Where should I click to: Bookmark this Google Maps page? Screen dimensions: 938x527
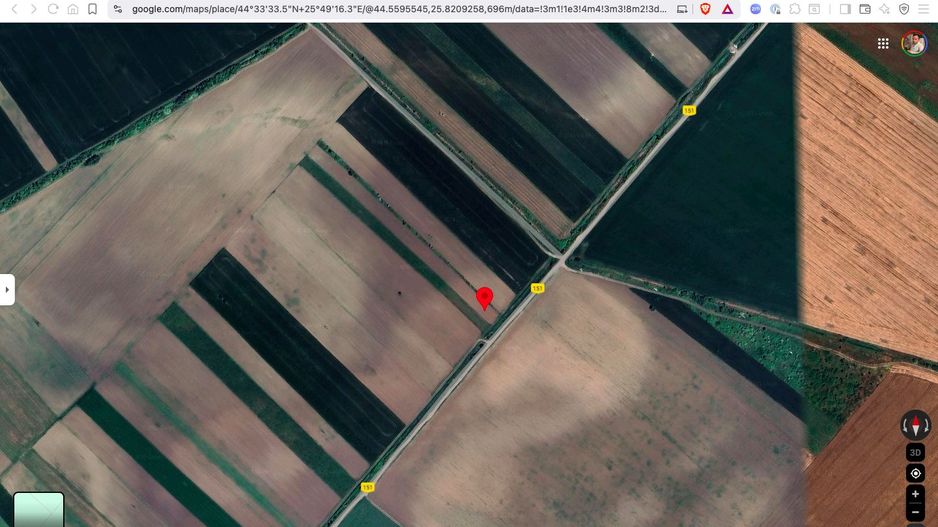[x=92, y=9]
